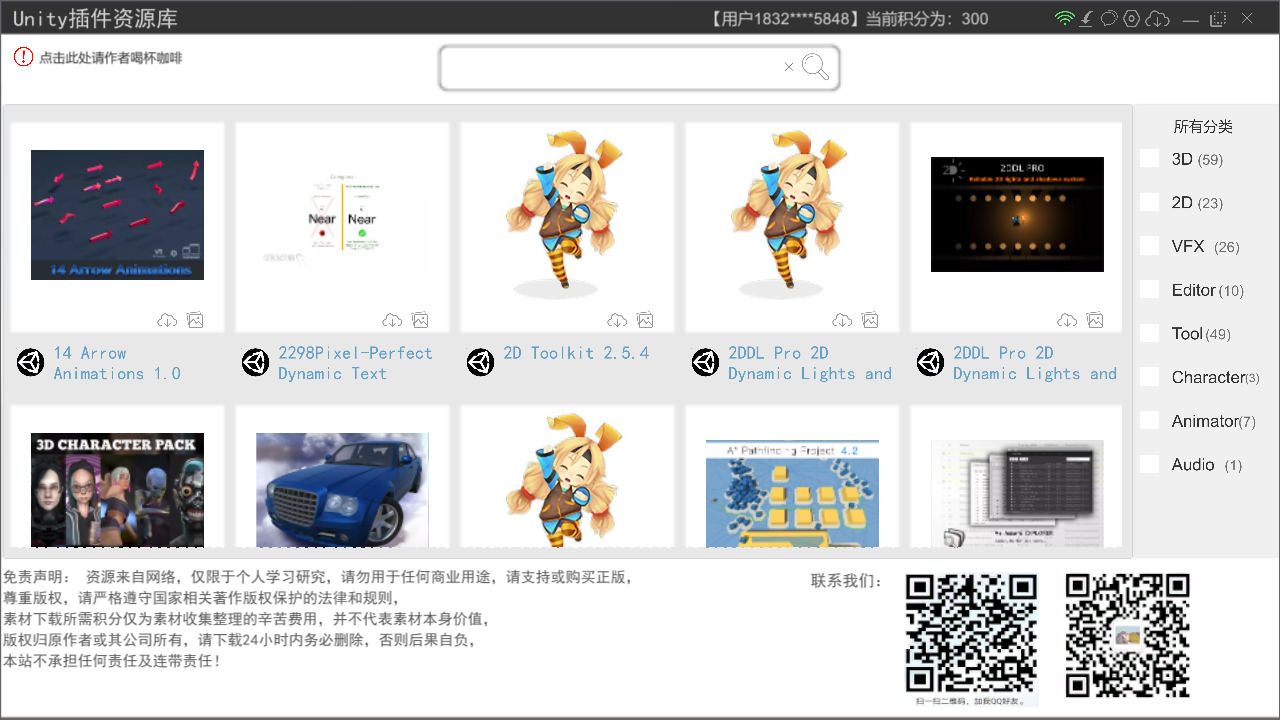Click Unity logo beside 14 Arrow Animations
This screenshot has height=720, width=1280.
coord(30,362)
